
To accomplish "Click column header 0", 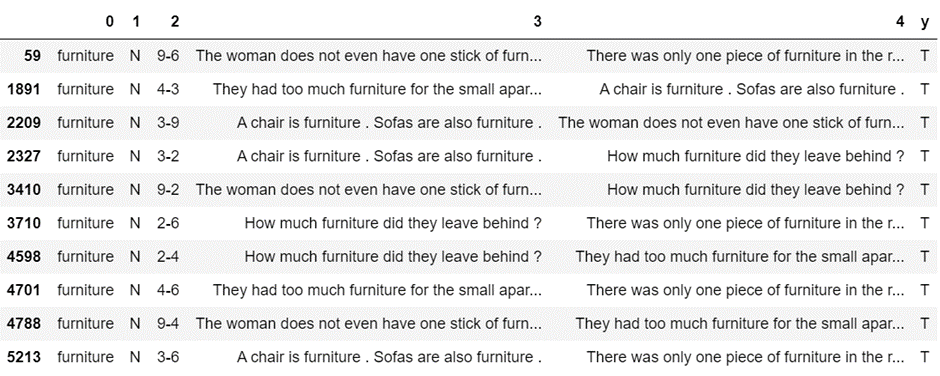I will [109, 22].
